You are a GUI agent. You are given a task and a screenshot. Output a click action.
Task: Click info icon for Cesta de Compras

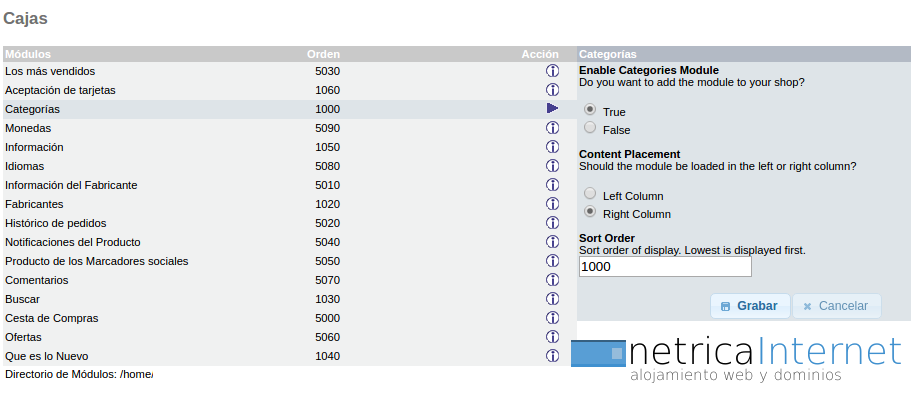pyautogui.click(x=552, y=318)
